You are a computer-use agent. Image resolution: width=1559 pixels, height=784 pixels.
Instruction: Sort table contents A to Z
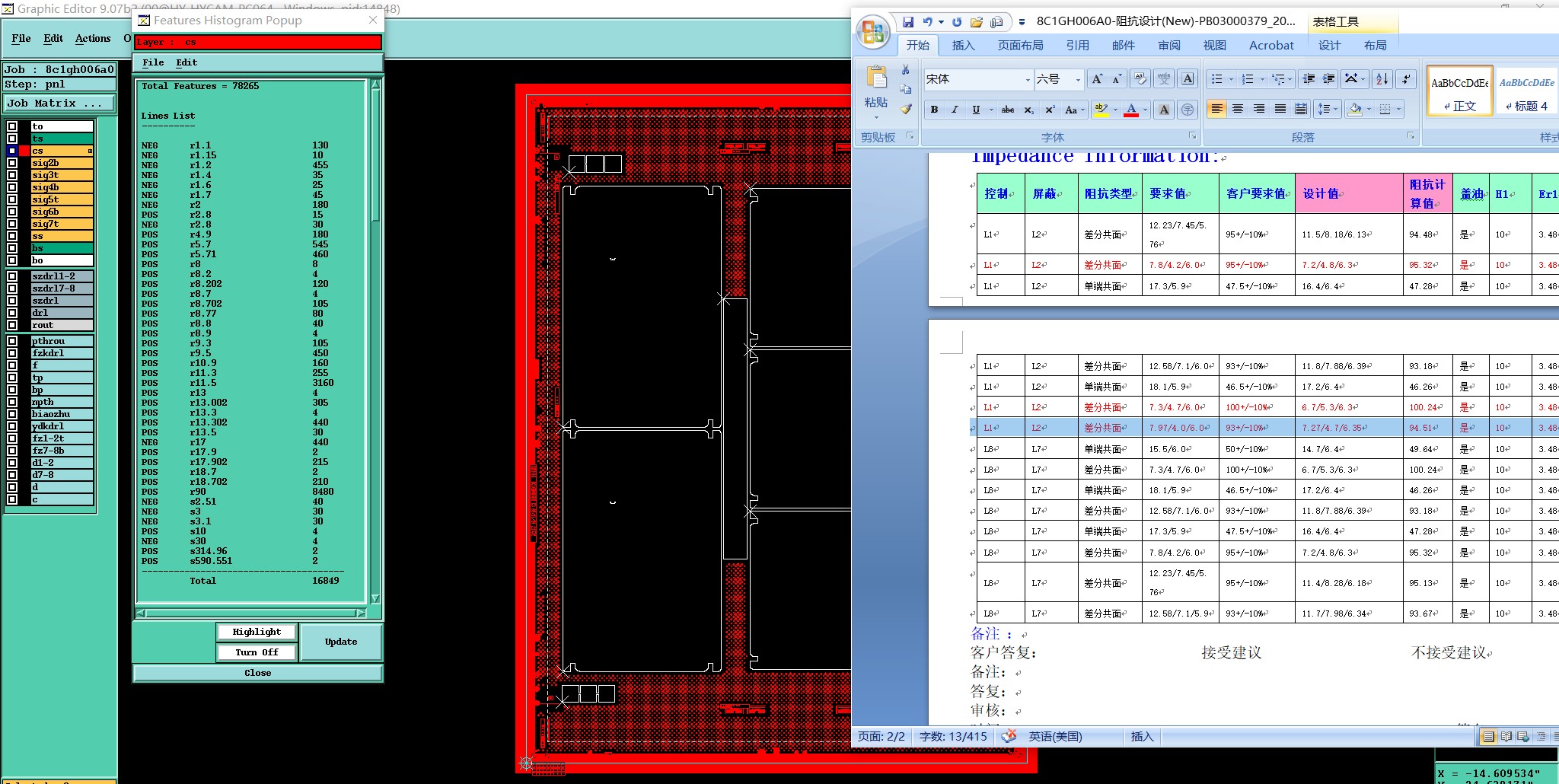(1383, 79)
